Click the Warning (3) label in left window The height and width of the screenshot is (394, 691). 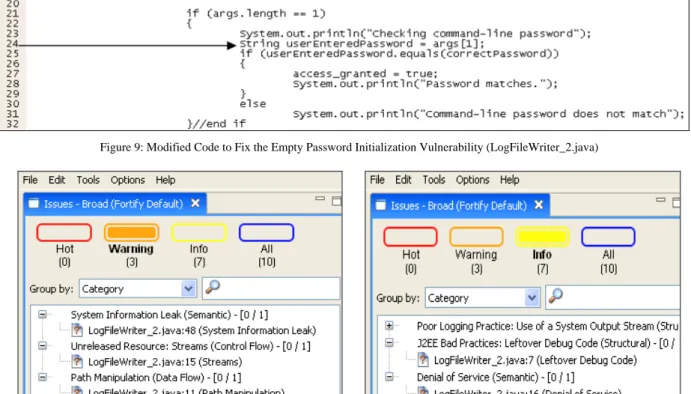[131, 255]
